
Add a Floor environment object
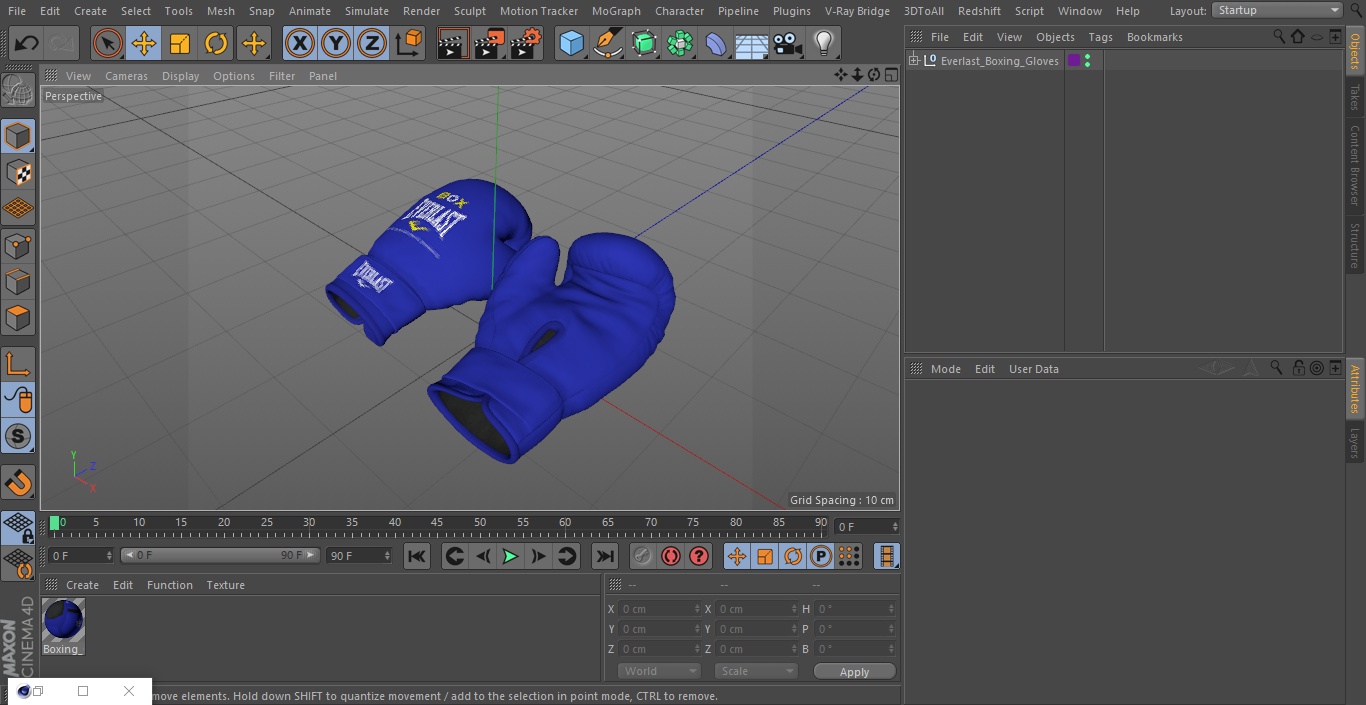pos(752,43)
